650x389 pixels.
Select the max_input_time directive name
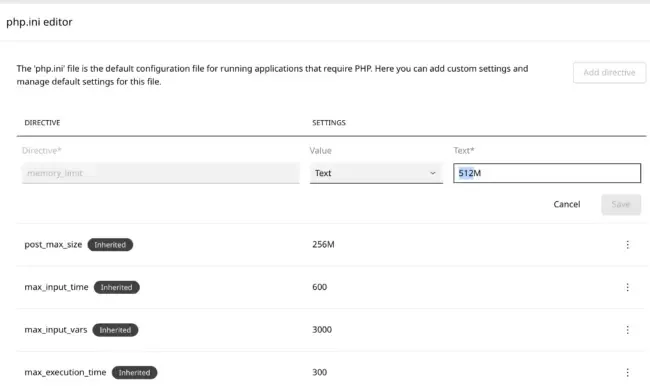56,287
